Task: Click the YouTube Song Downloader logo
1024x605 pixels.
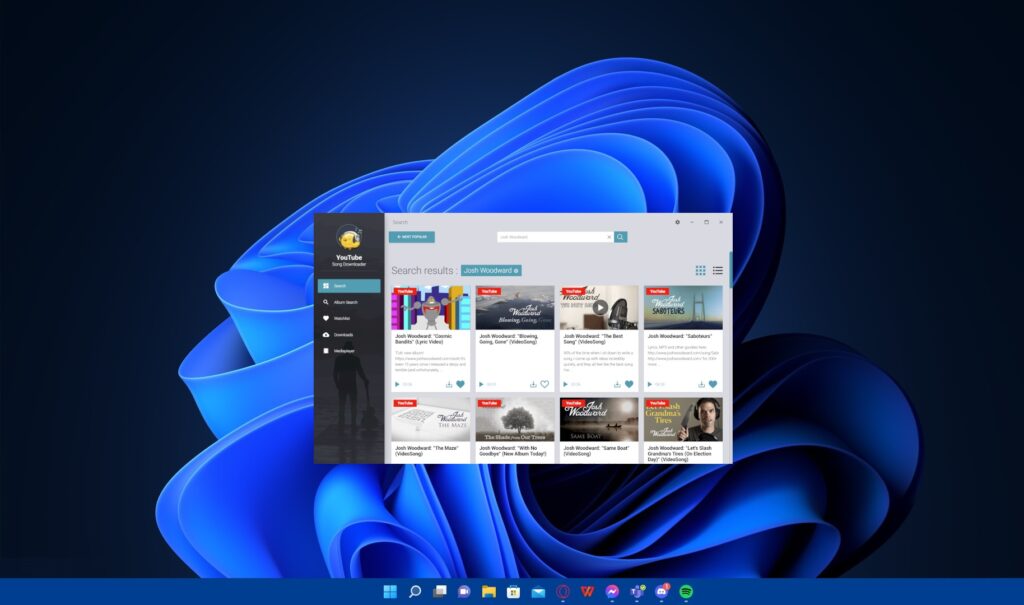Action: tap(349, 238)
